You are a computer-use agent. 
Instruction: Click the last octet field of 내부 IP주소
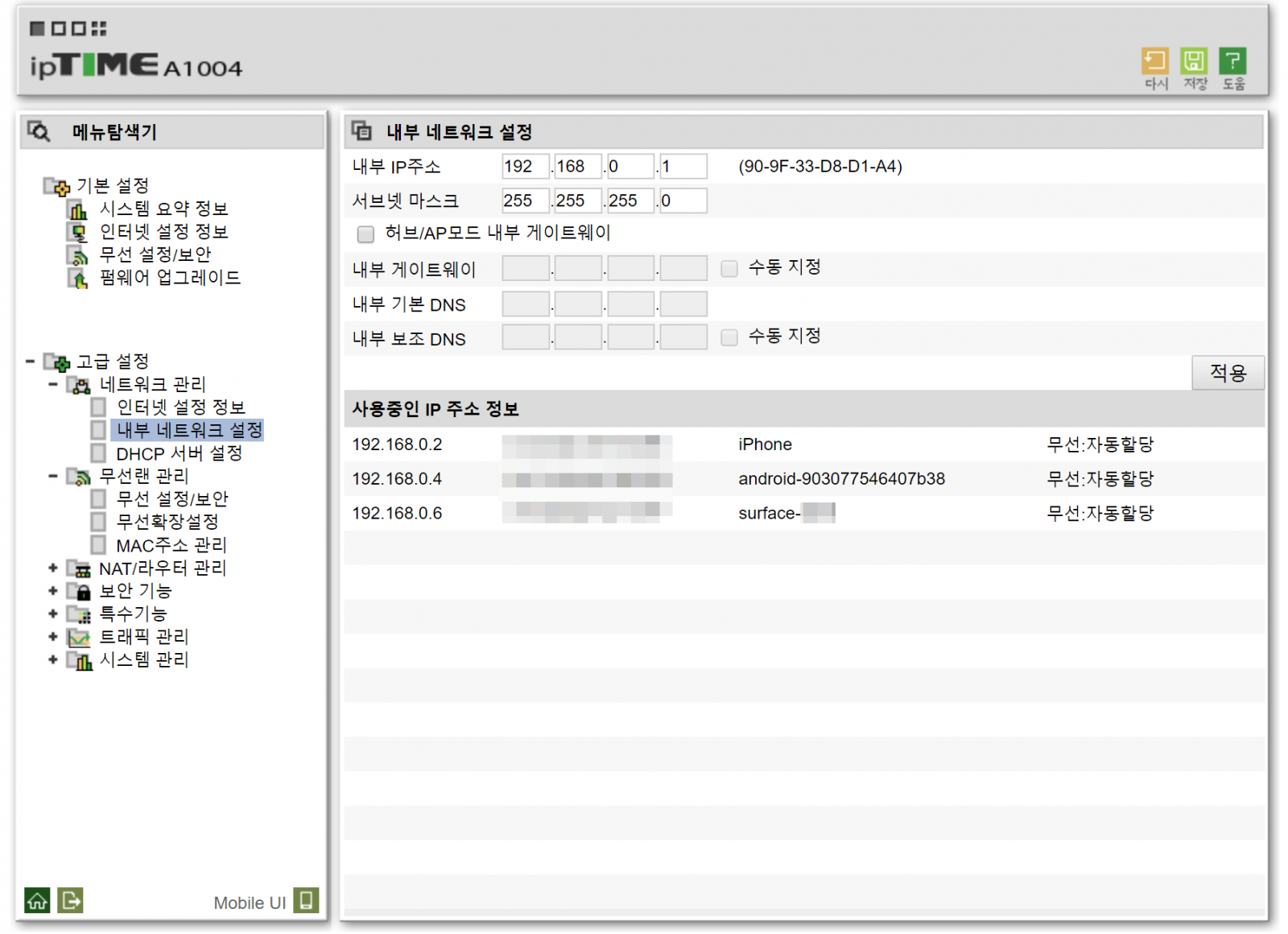pos(683,167)
